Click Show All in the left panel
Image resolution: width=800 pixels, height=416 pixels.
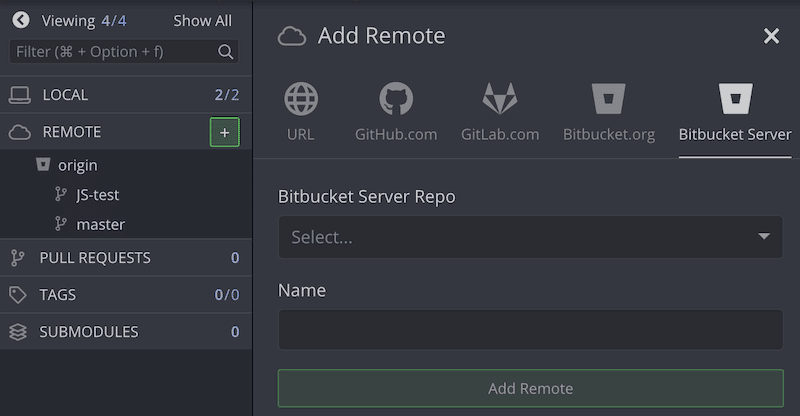202,20
